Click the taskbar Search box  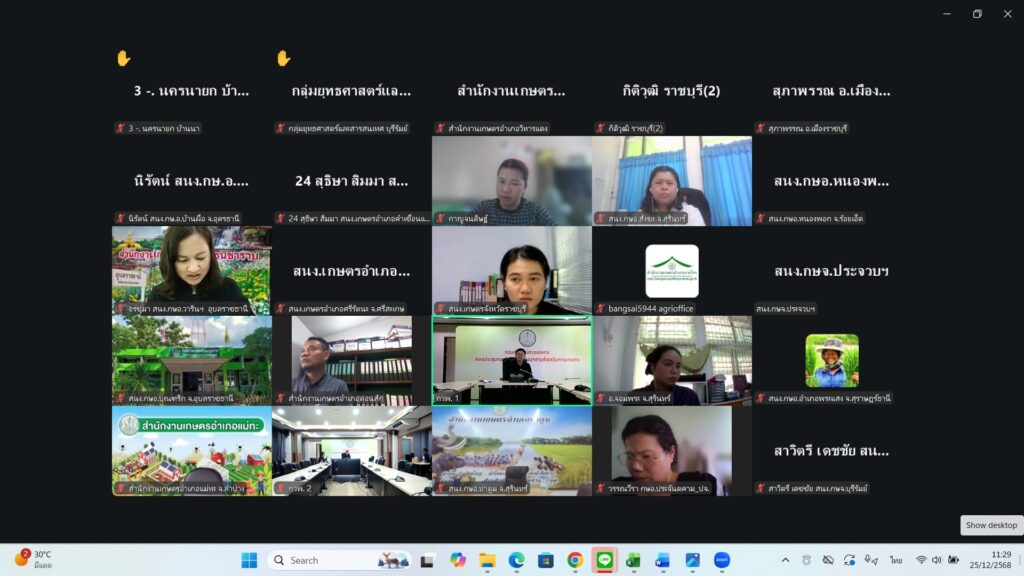(x=338, y=560)
